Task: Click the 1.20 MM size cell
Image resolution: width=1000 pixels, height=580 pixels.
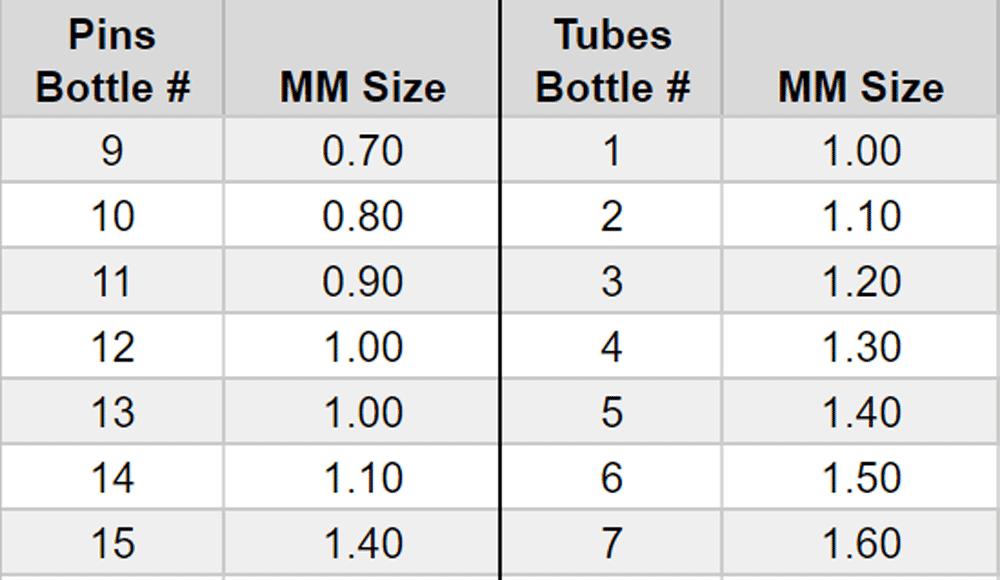Action: (860, 282)
